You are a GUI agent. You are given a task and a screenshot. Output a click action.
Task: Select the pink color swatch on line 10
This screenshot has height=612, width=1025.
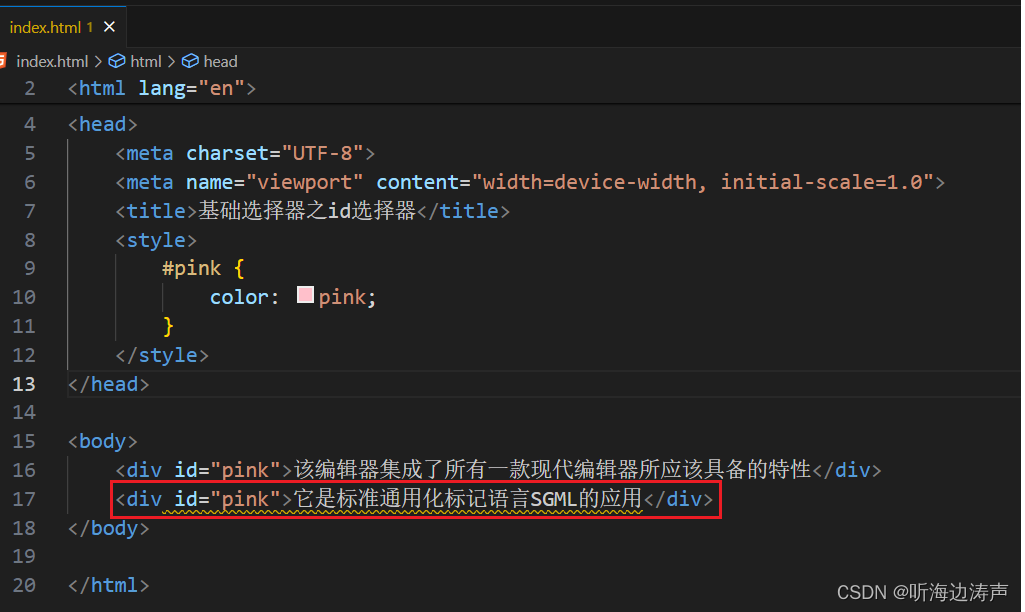304,296
